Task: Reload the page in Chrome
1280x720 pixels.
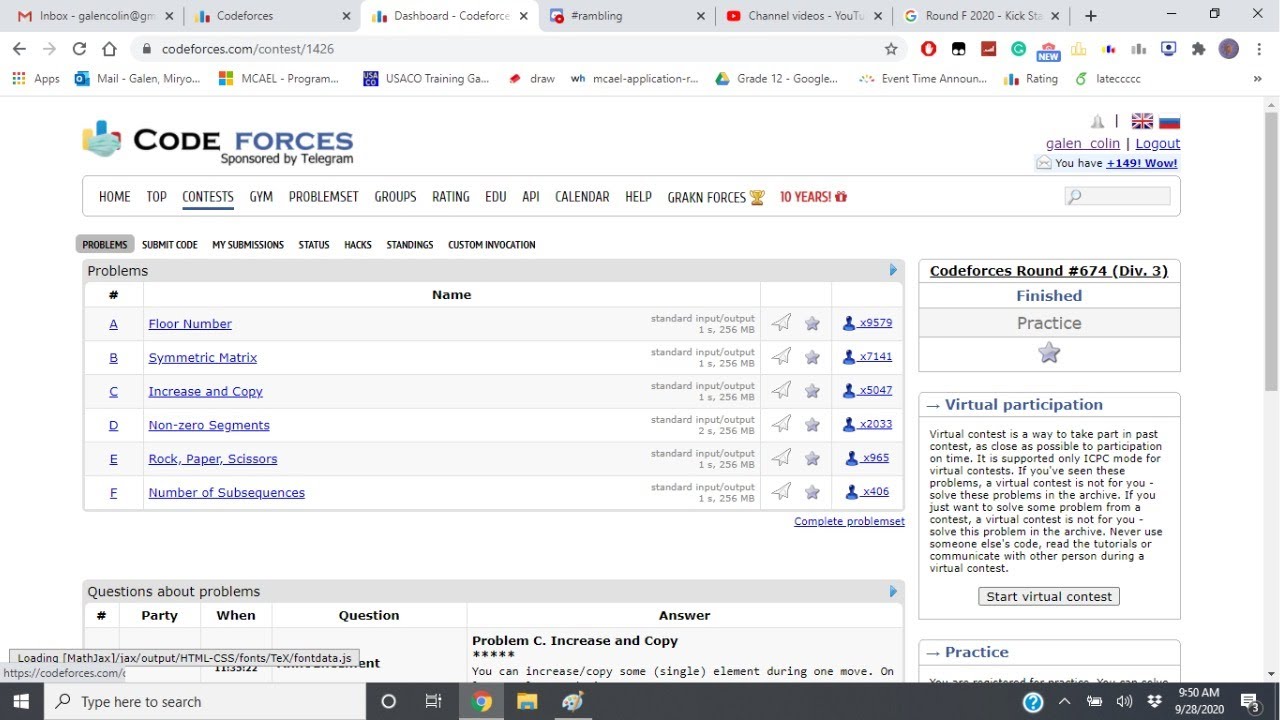Action: [79, 48]
